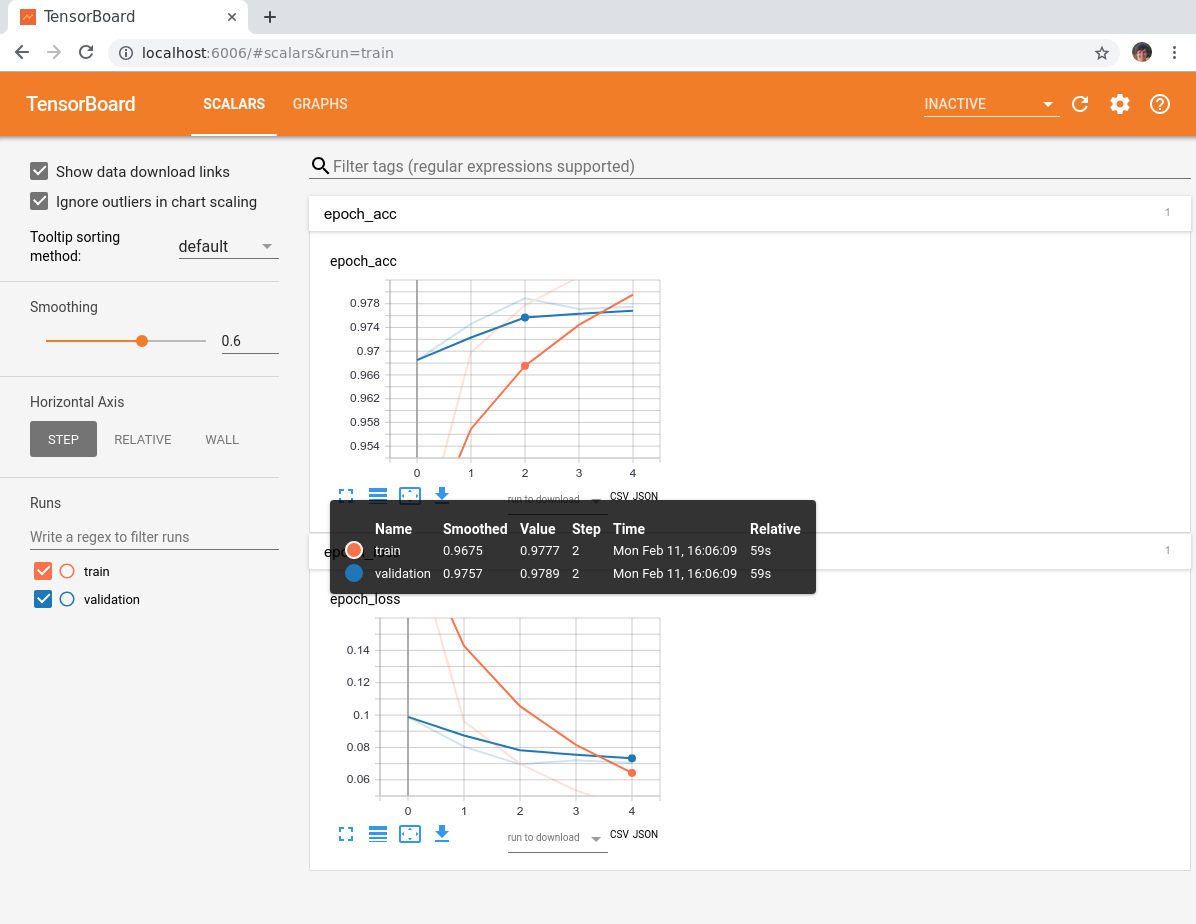This screenshot has width=1196, height=924.
Task: Open a new browser tab
Action: tap(270, 17)
